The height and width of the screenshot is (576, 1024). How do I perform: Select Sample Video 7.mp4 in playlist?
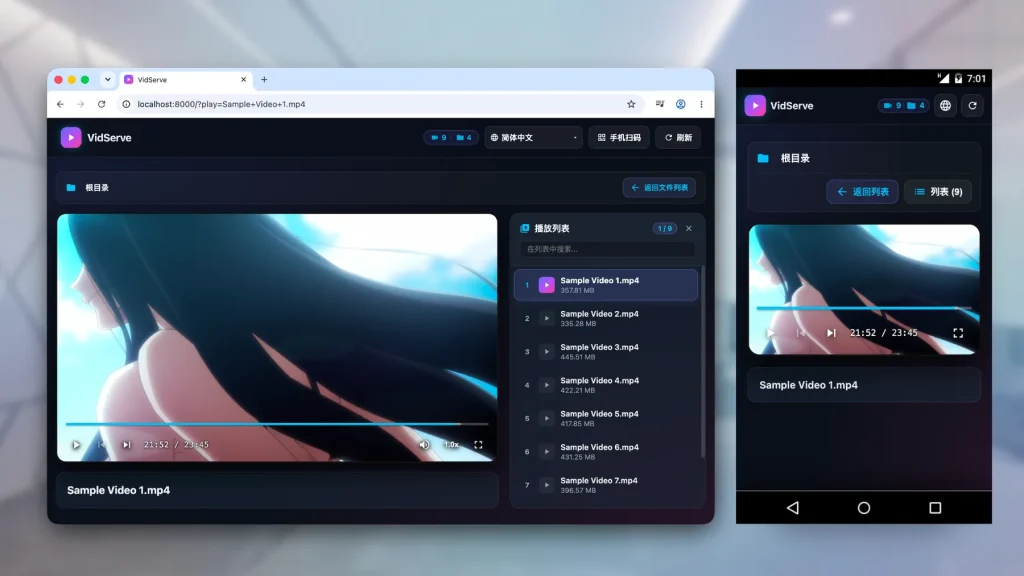click(x=606, y=485)
